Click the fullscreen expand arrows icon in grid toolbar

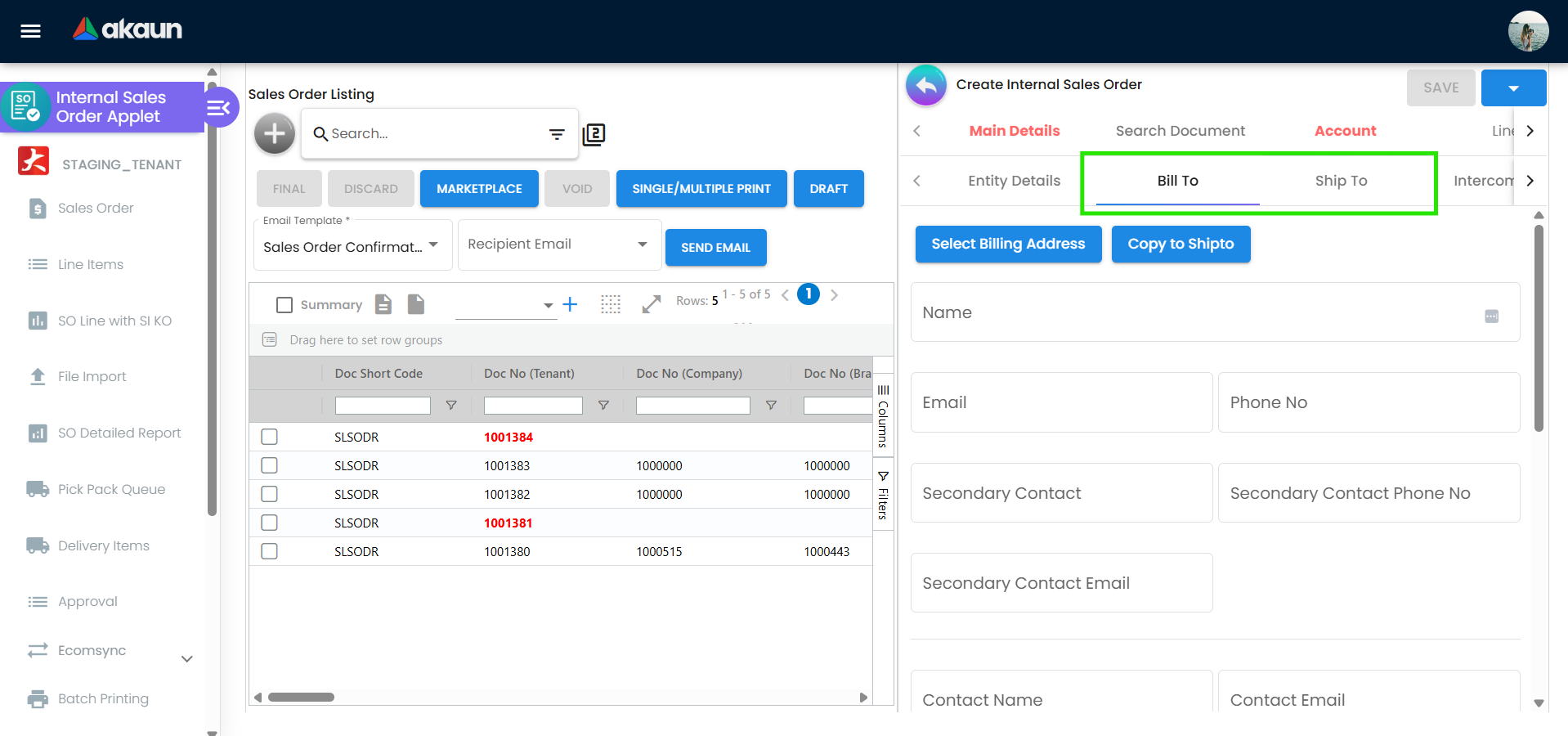pos(651,304)
